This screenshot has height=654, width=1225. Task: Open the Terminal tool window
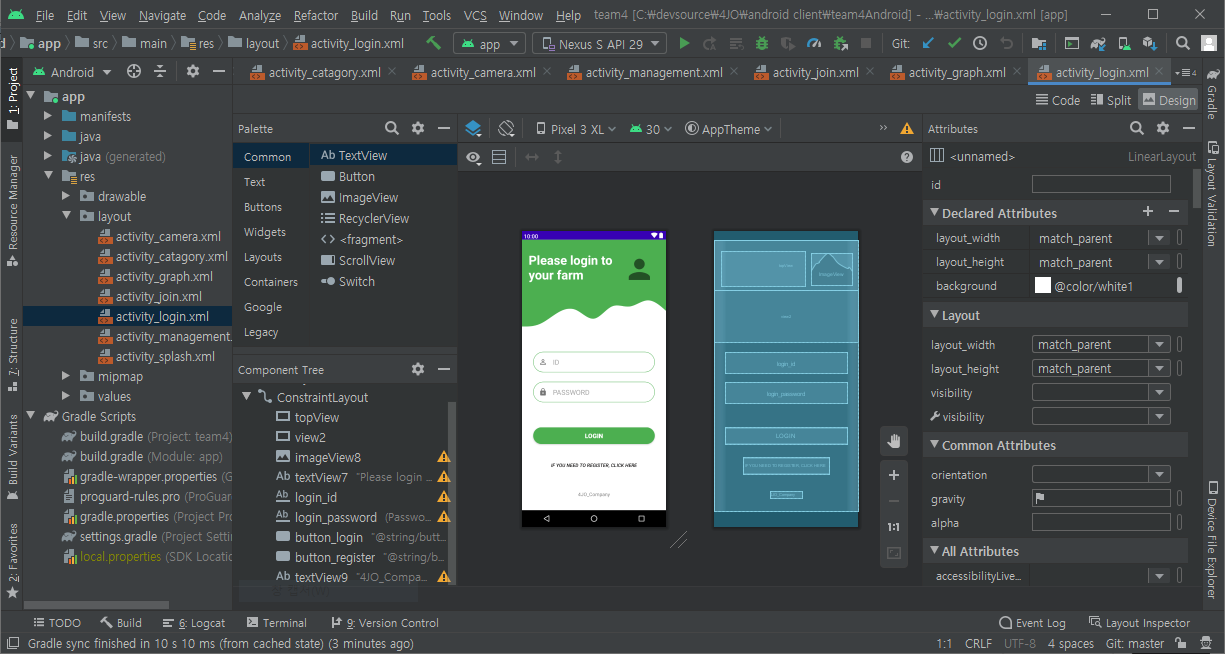(276, 622)
